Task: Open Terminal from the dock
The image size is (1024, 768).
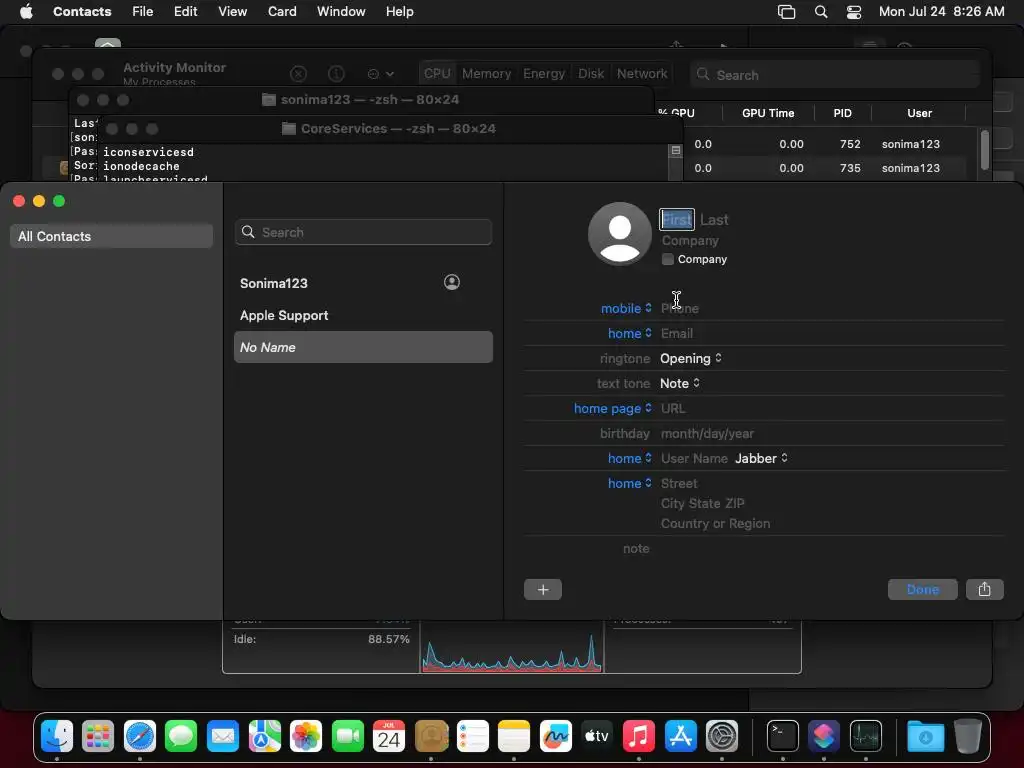Action: click(x=782, y=736)
